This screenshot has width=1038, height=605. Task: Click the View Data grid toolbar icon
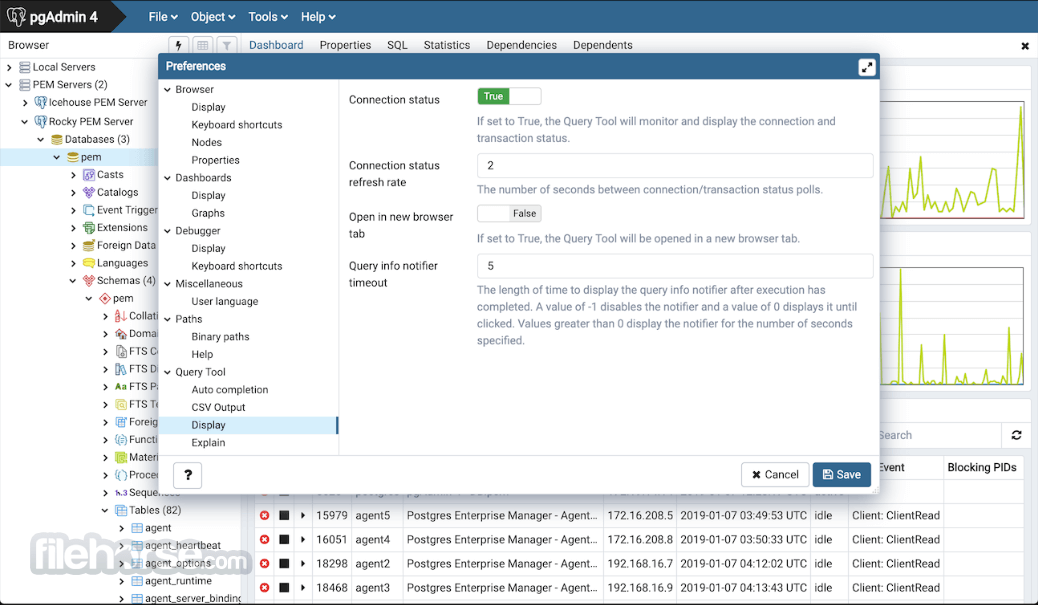pyautogui.click(x=203, y=45)
